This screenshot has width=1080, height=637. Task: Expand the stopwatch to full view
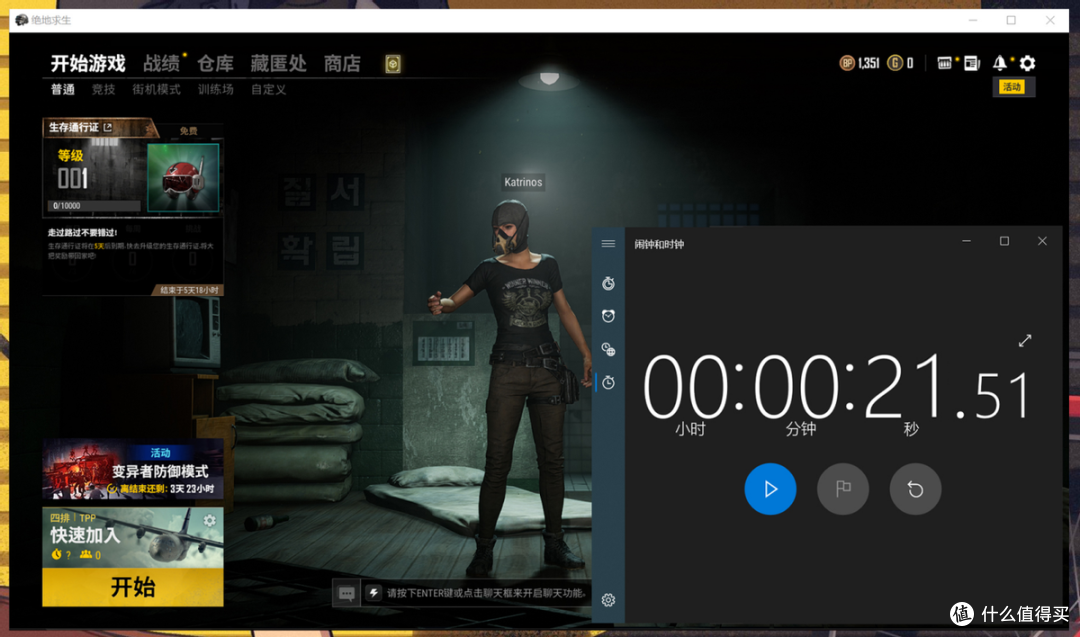click(1025, 341)
